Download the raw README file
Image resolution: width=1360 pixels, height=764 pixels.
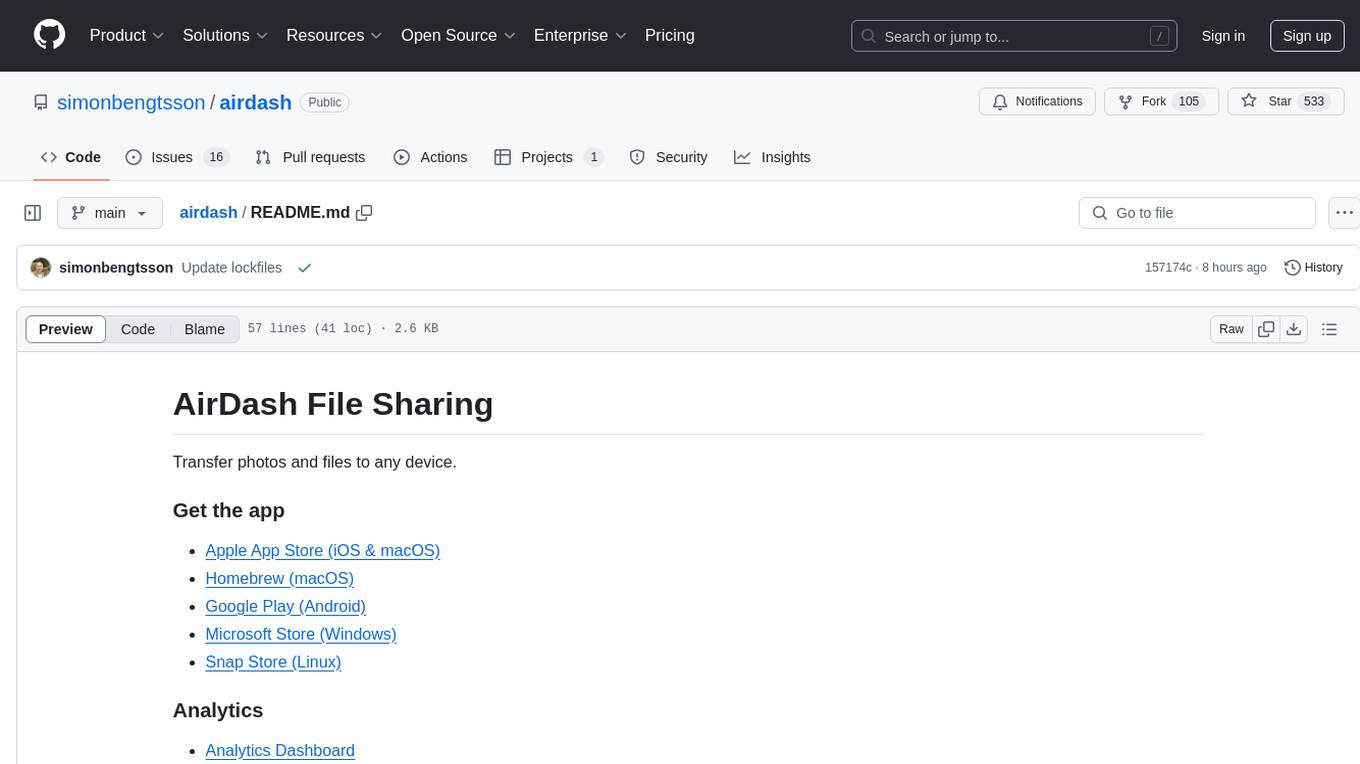(1294, 329)
